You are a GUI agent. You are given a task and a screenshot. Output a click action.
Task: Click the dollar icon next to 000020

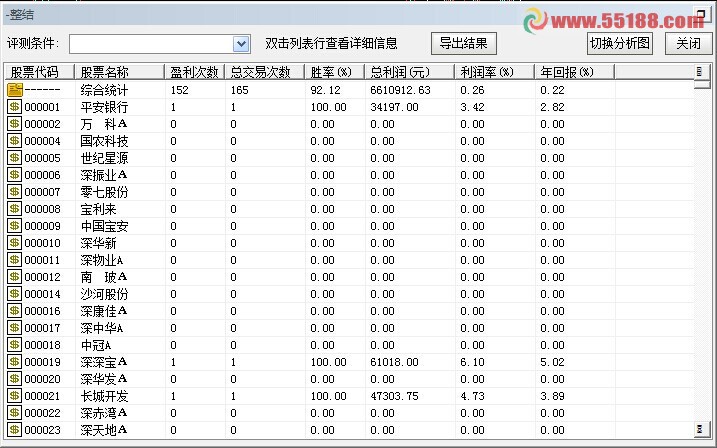tap(15, 379)
